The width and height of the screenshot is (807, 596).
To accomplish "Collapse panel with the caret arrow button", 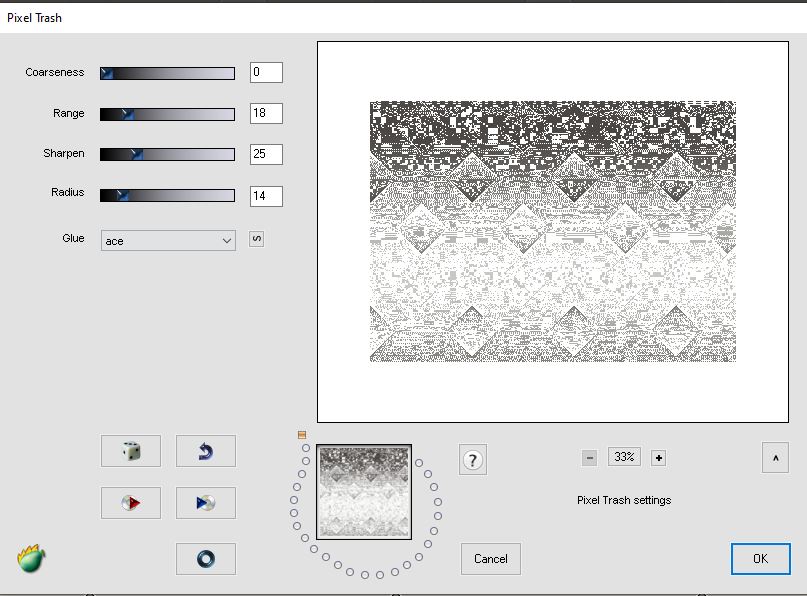I will 775,458.
